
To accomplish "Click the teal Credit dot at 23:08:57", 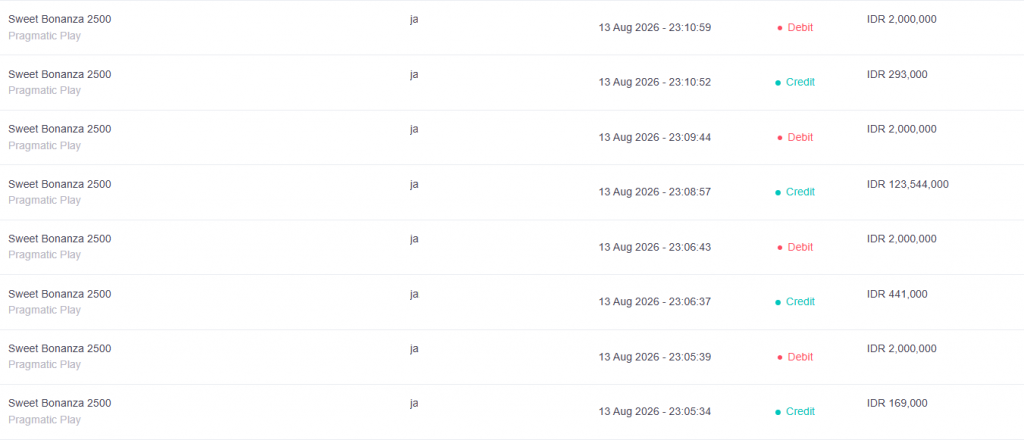I will pyautogui.click(x=778, y=193).
